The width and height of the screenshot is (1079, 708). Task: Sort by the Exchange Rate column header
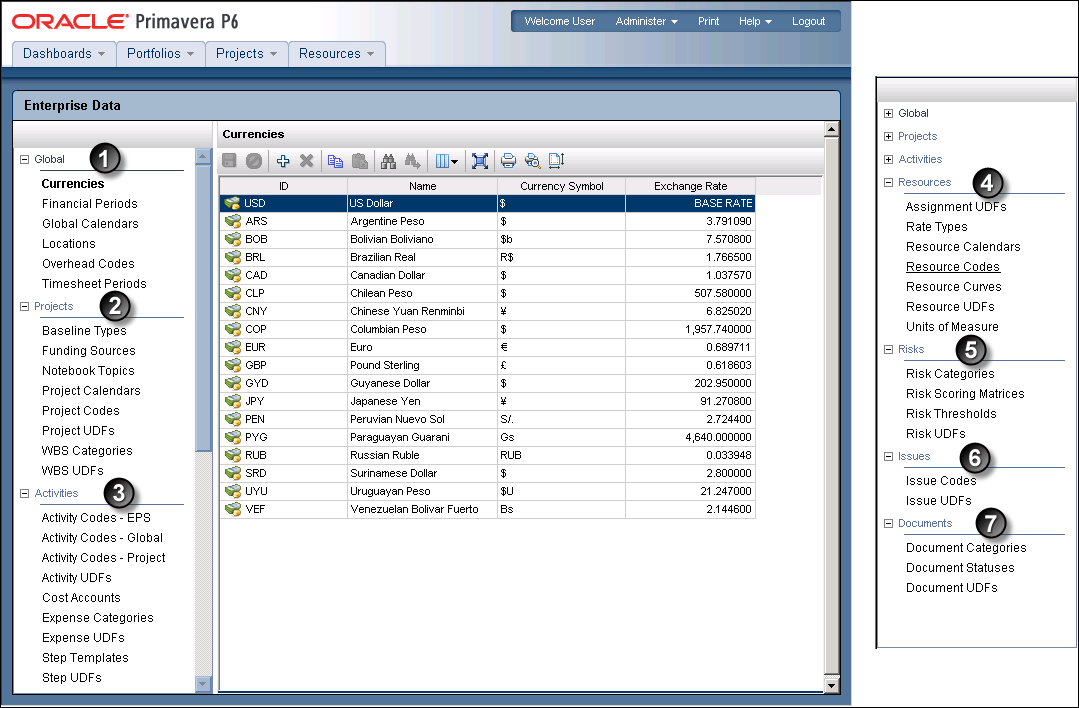690,186
